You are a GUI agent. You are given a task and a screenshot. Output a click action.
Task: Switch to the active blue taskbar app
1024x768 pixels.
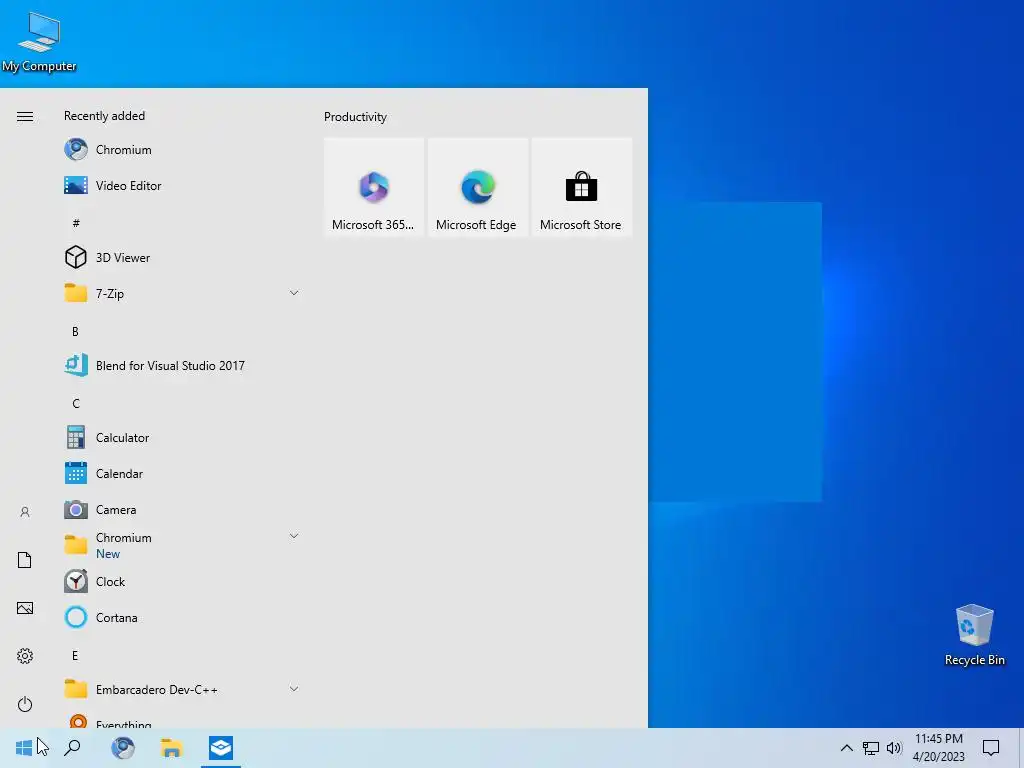[221, 748]
